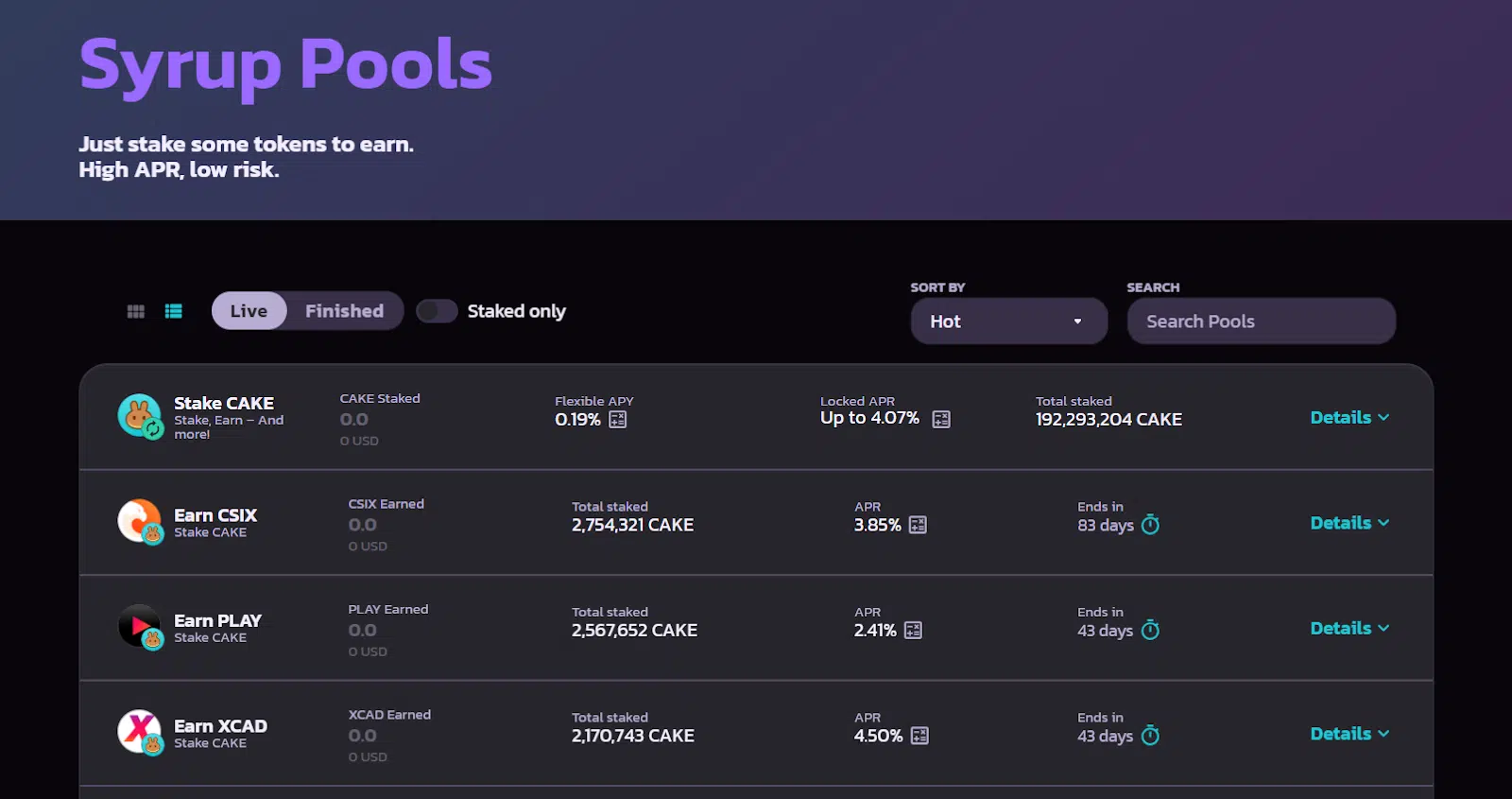
Task: Focus the Search Pools field
Action: 1262,321
